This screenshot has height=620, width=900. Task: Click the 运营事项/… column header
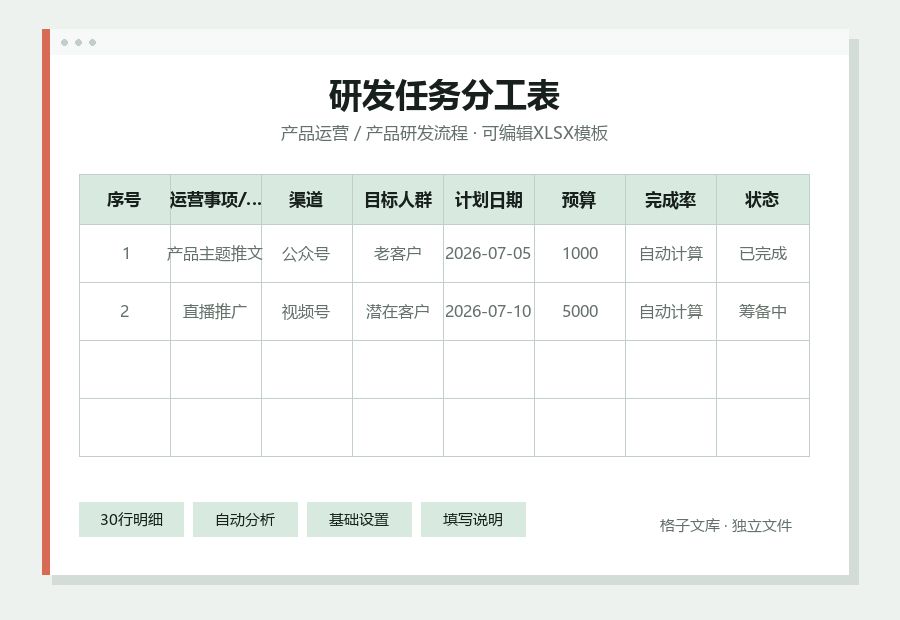[x=216, y=200]
